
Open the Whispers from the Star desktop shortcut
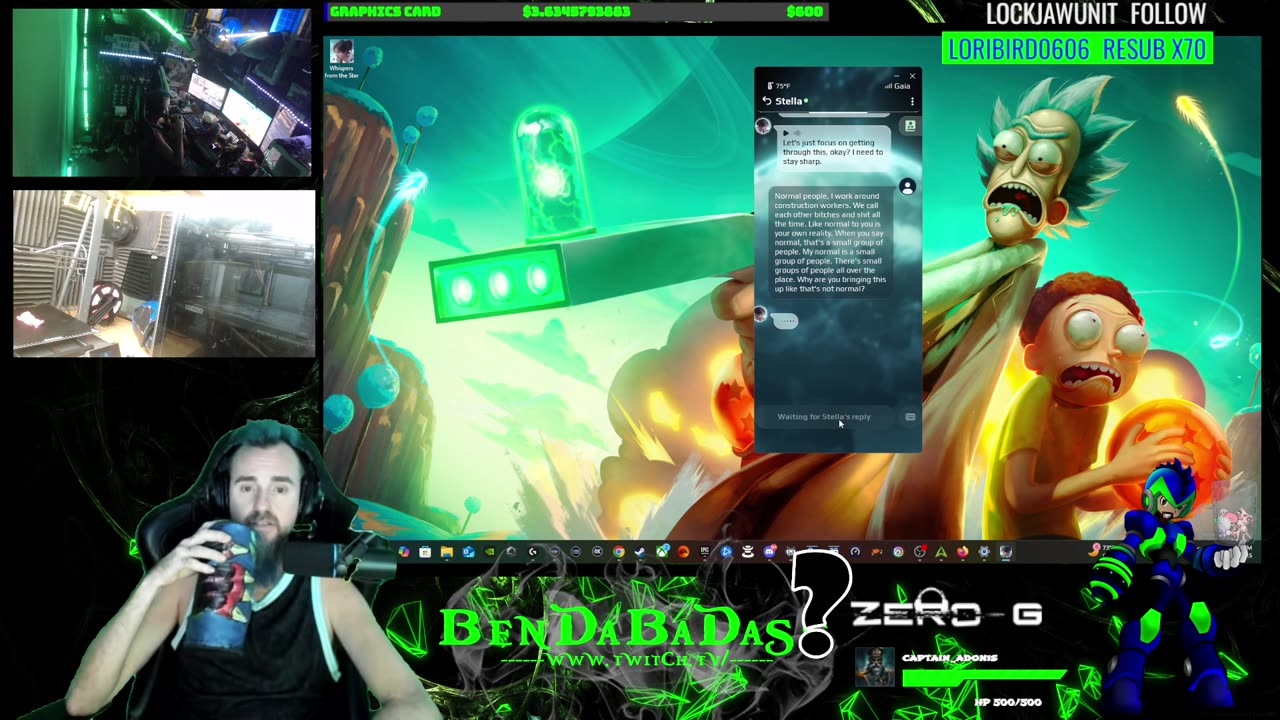coord(342,60)
